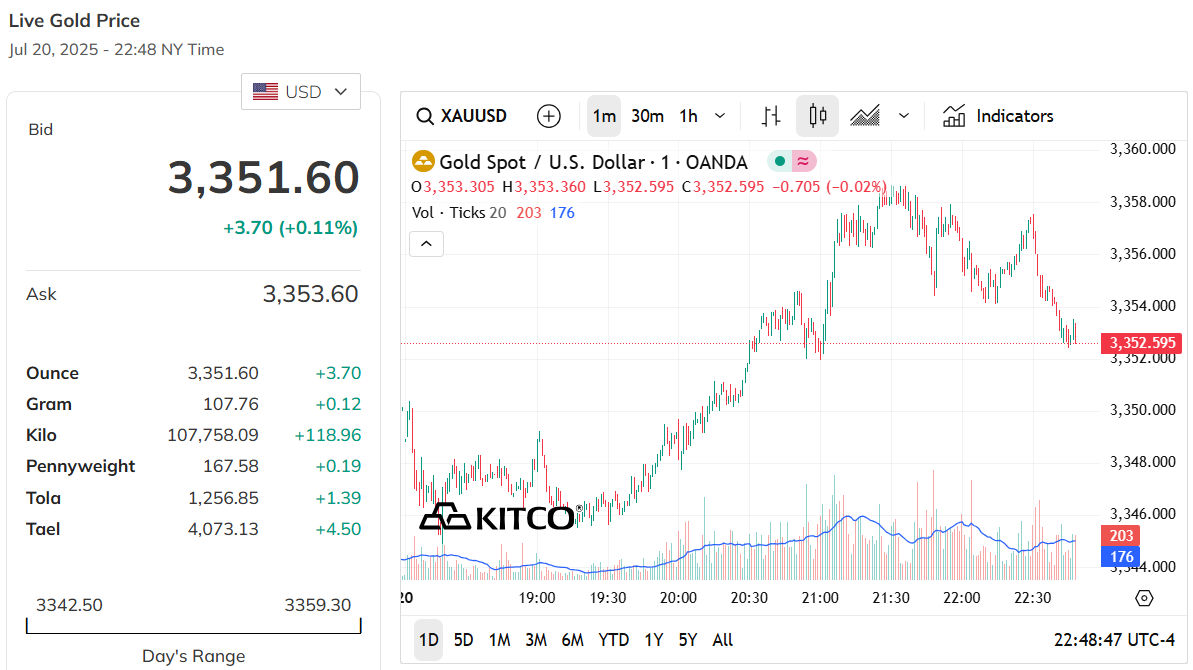The image size is (1193, 670).
Task: Switch to the 30m interval button
Action: (647, 116)
